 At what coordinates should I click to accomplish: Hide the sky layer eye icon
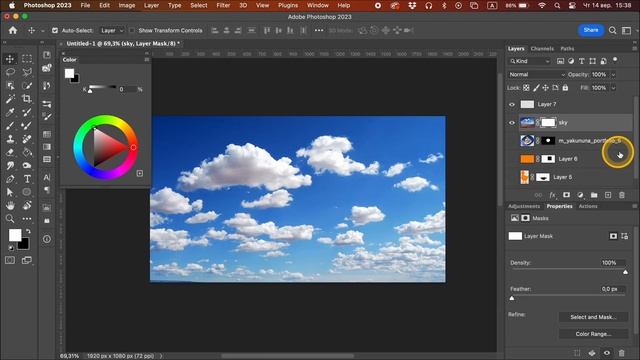(512, 122)
